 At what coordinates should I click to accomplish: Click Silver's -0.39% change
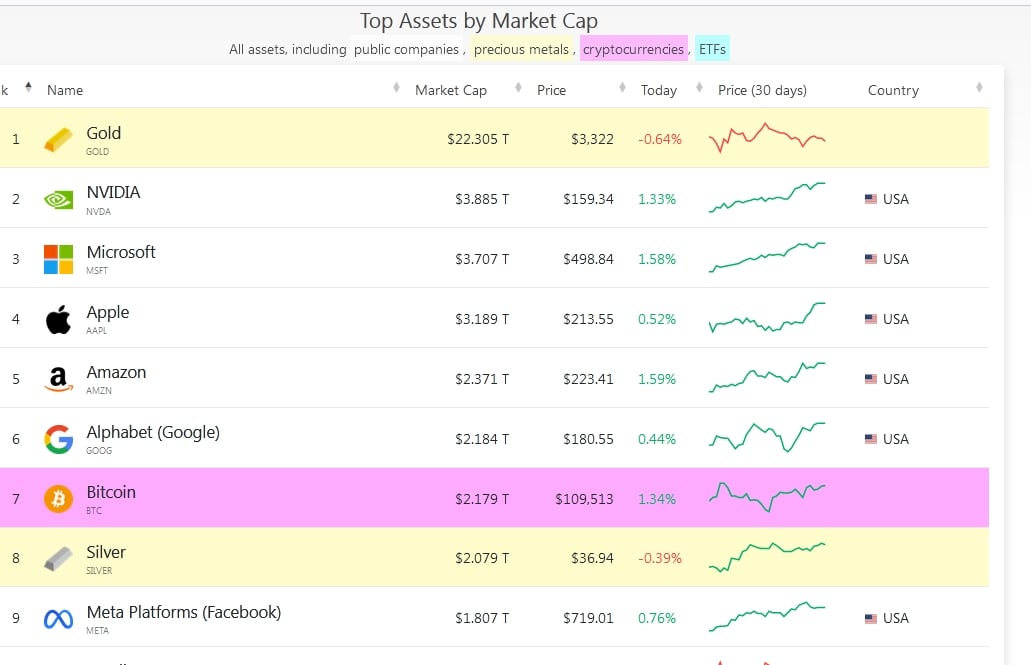659,558
